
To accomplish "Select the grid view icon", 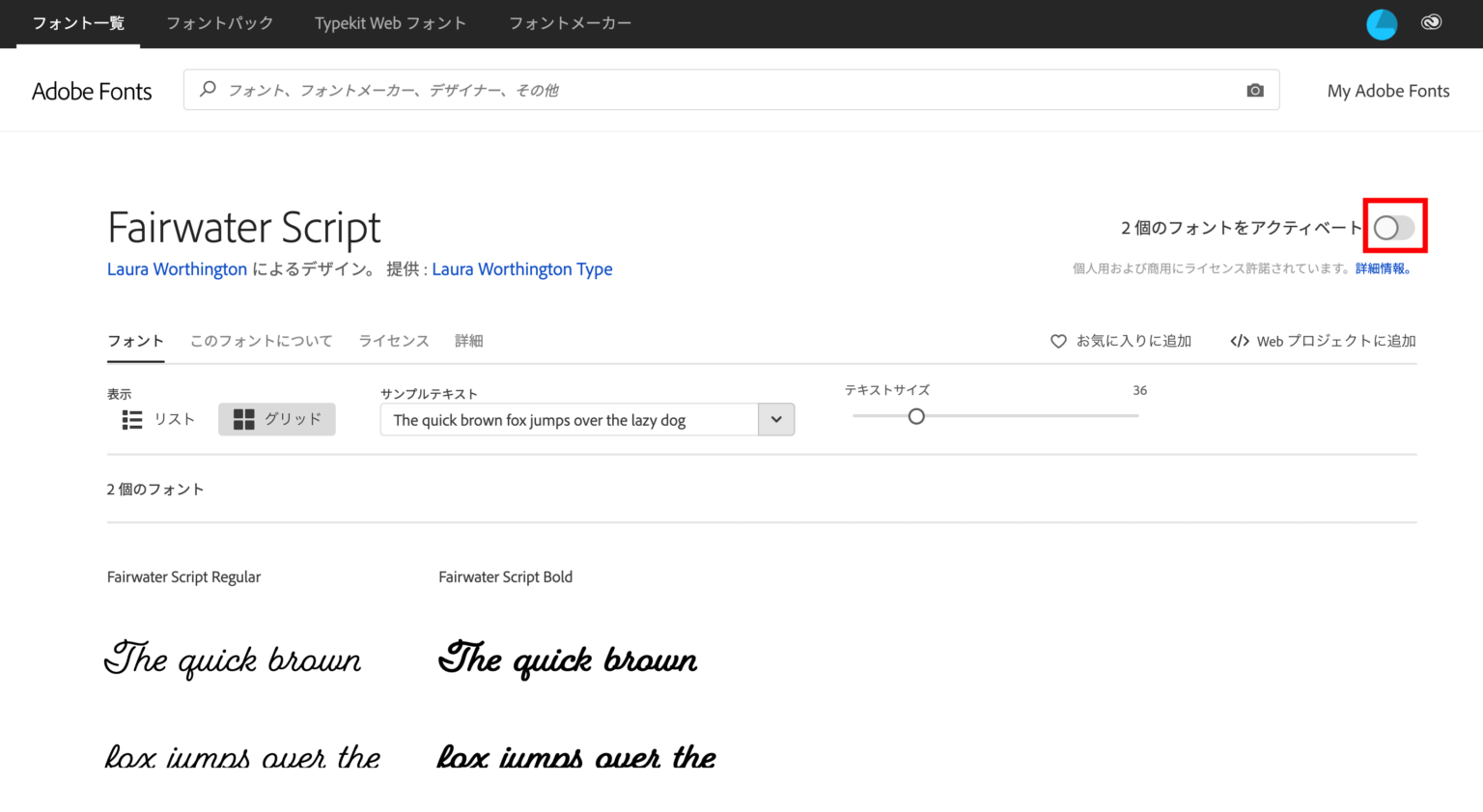I will (x=244, y=419).
